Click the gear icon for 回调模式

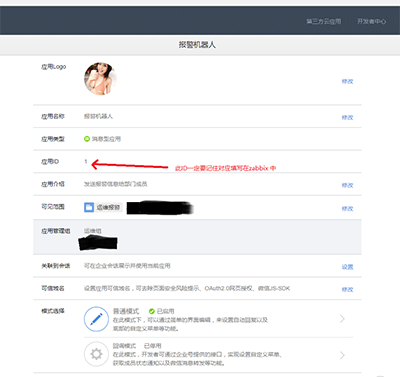pos(96,354)
